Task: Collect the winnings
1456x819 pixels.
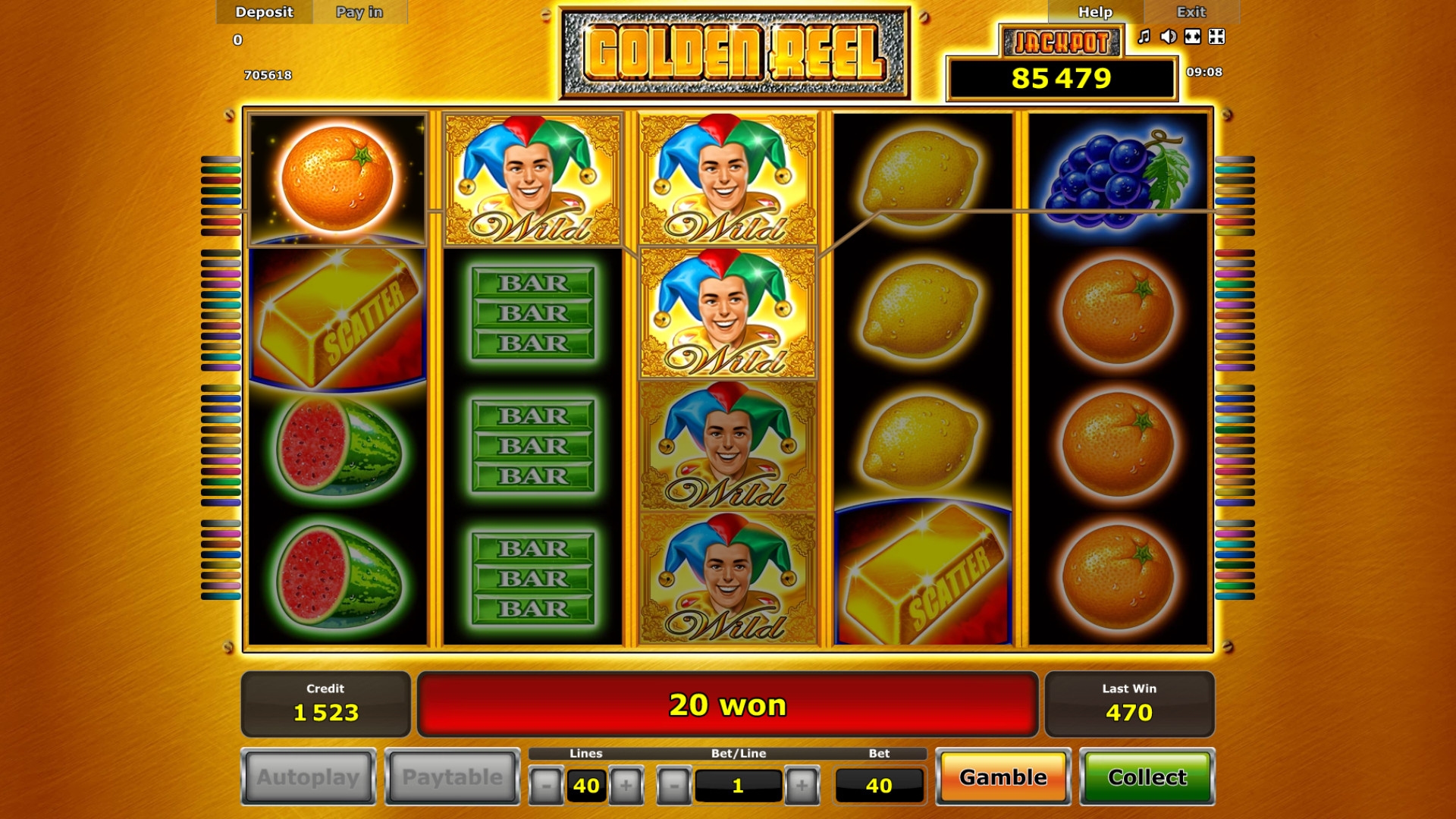Action: [1147, 777]
